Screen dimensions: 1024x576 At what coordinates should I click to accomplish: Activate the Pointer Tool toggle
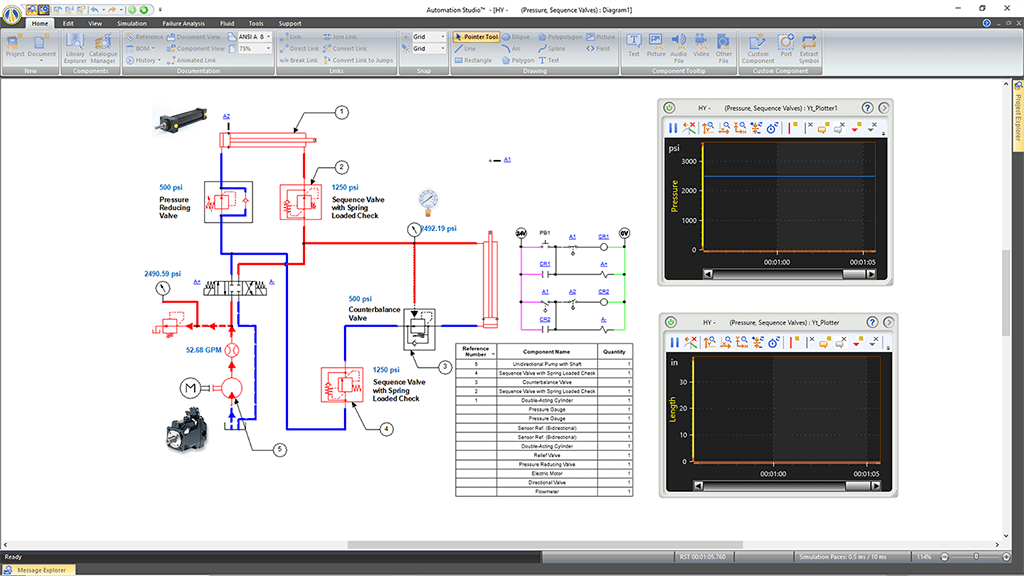click(x=476, y=37)
